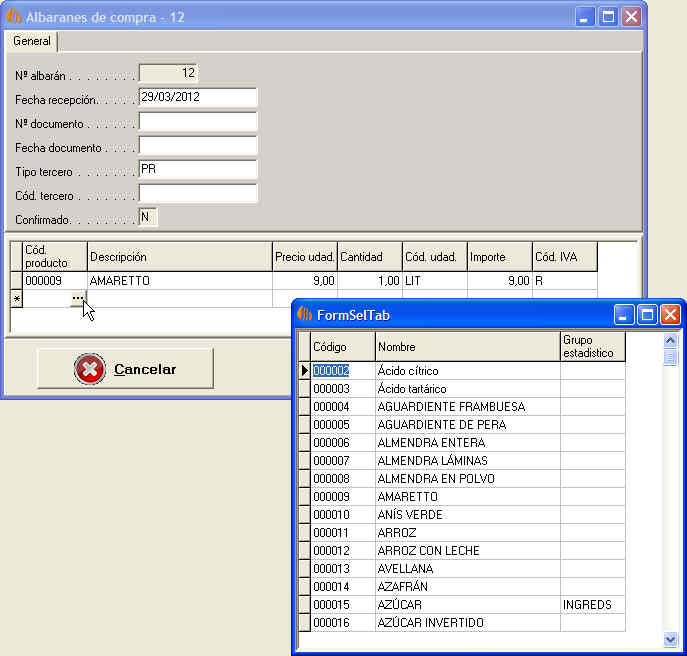Click the FormSelTab scrollbar down arrow
The width and height of the screenshot is (687, 656).
click(670, 639)
